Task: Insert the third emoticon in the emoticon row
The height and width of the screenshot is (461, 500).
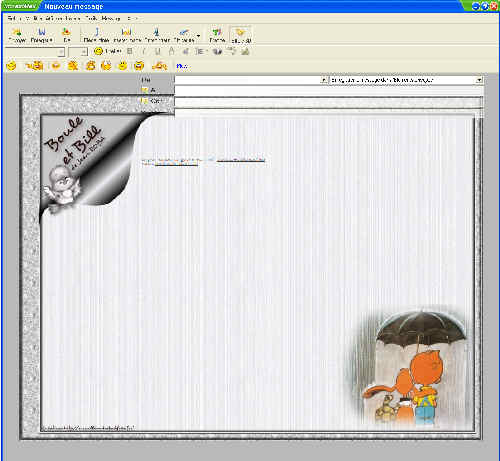Action: coord(56,66)
